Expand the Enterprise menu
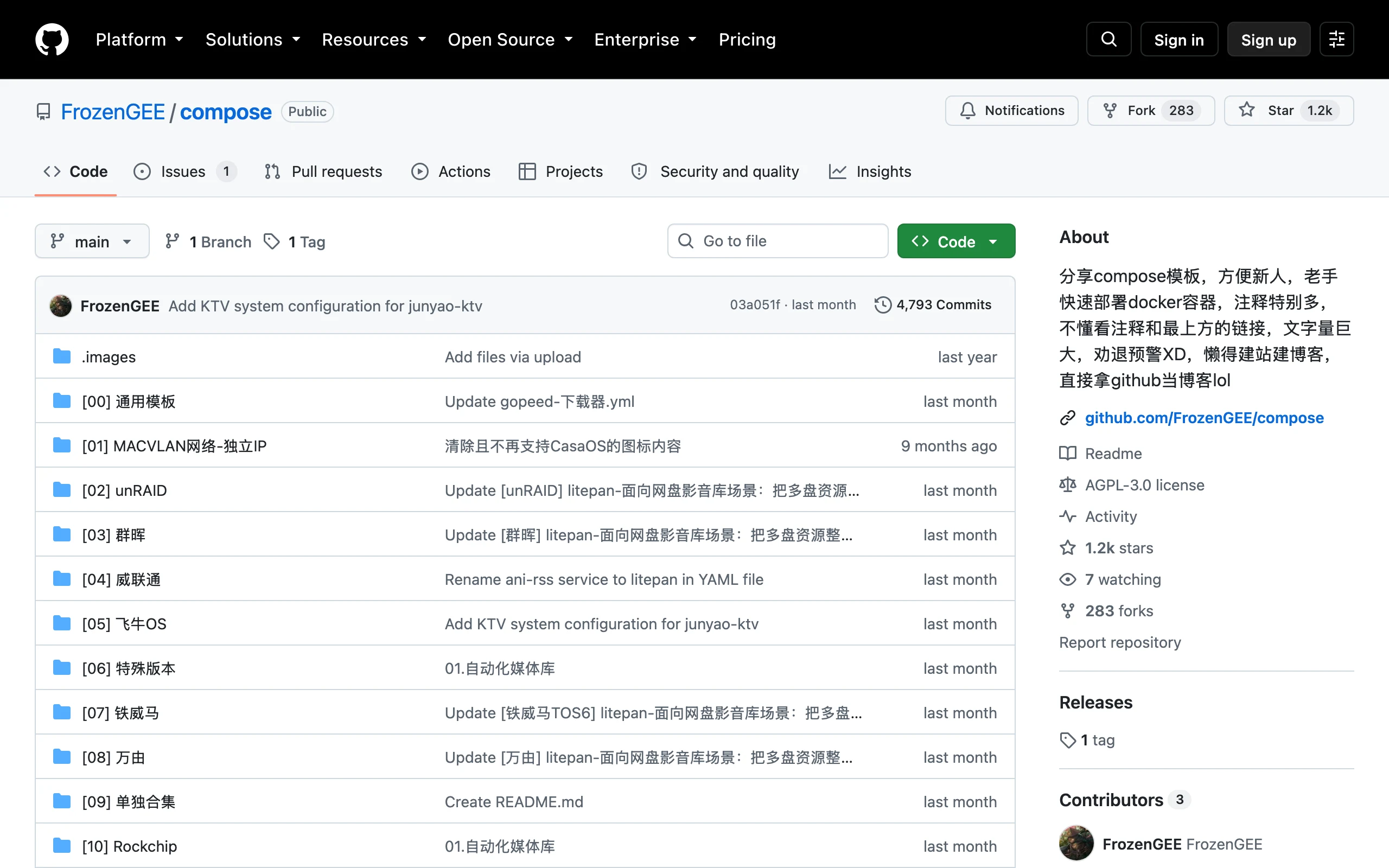This screenshot has height=868, width=1389. click(x=645, y=40)
